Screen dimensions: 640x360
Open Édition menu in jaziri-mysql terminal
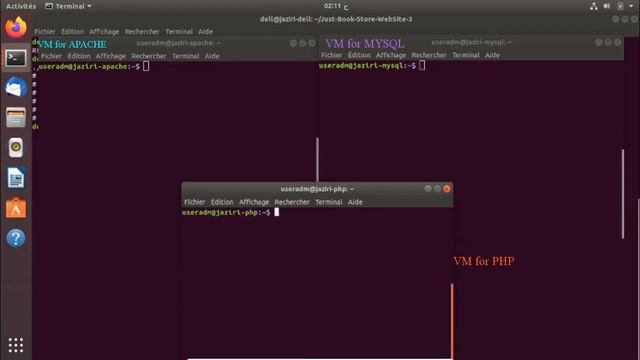tap(359, 55)
